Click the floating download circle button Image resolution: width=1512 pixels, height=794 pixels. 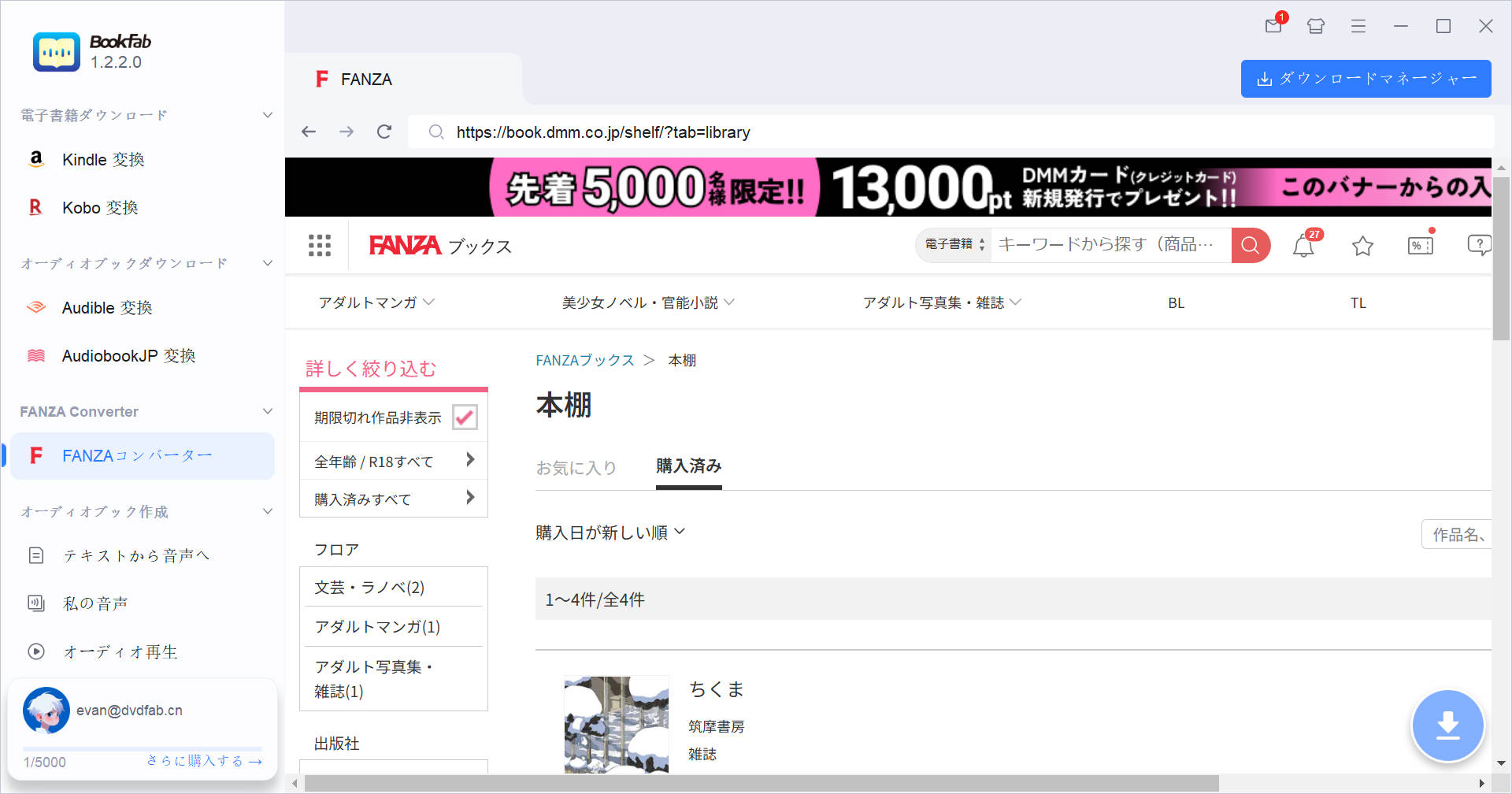[x=1448, y=725]
